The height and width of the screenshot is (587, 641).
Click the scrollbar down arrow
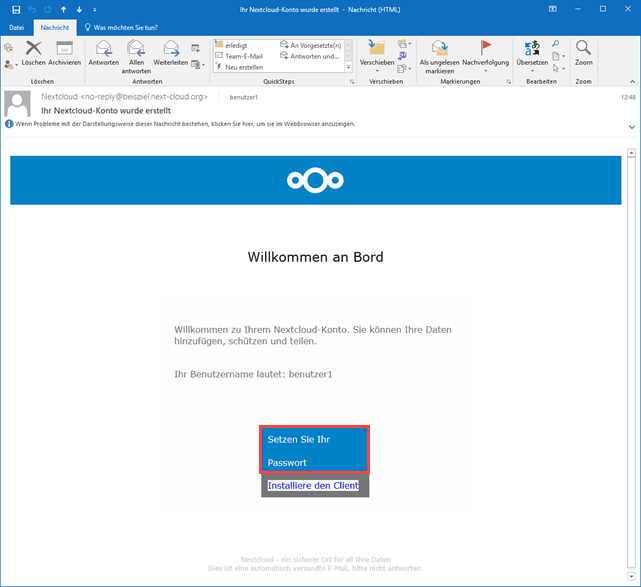point(631,576)
